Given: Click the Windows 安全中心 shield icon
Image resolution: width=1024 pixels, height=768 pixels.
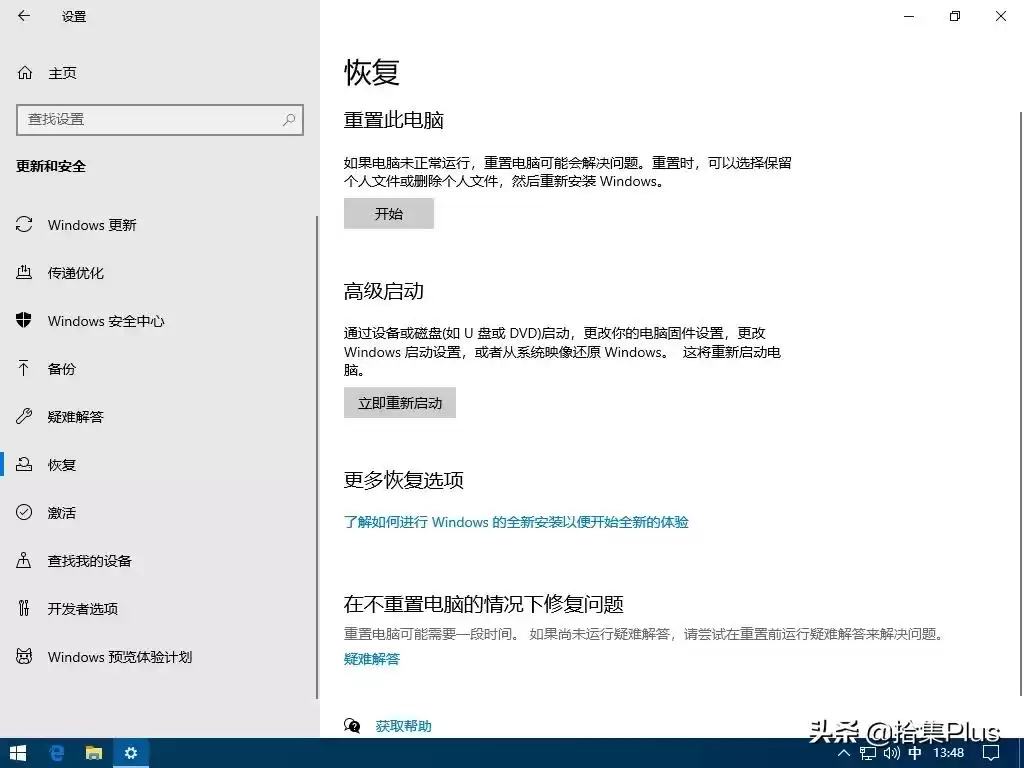Looking at the screenshot, I should tap(24, 320).
